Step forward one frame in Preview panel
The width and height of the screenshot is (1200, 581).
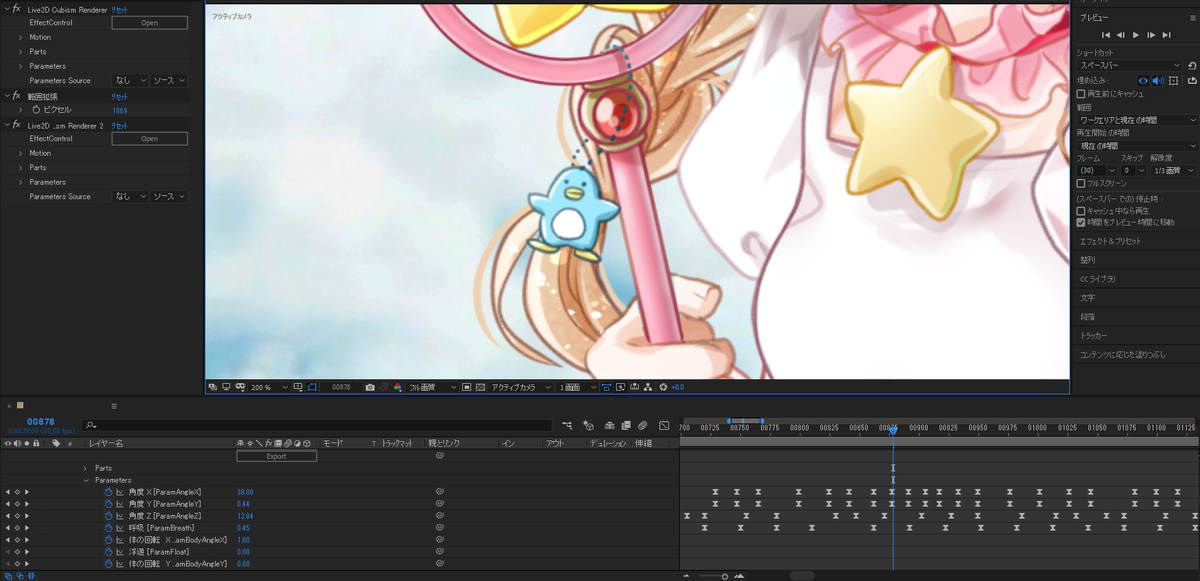coord(1152,35)
